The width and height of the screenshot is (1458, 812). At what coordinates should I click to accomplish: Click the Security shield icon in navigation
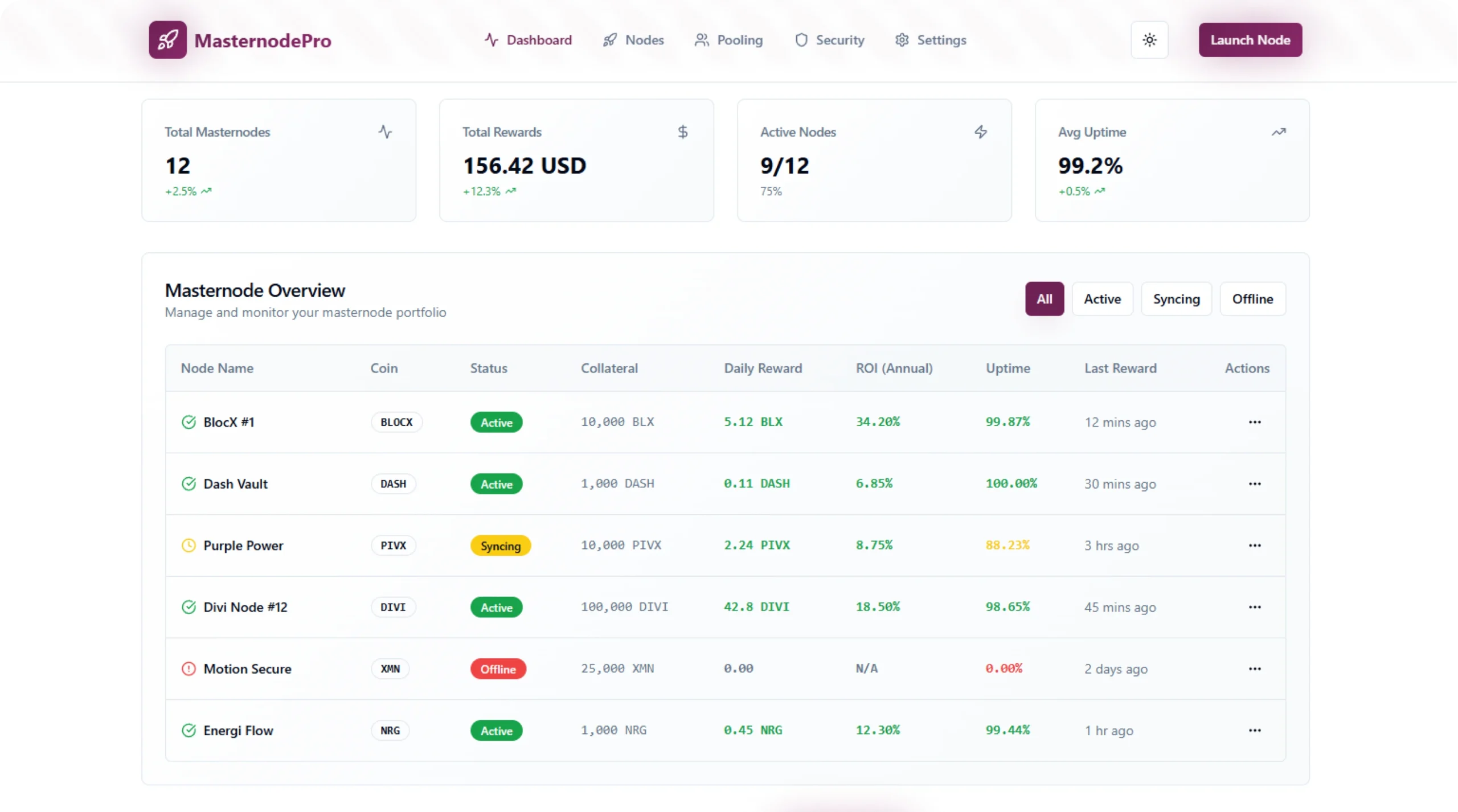click(x=800, y=40)
